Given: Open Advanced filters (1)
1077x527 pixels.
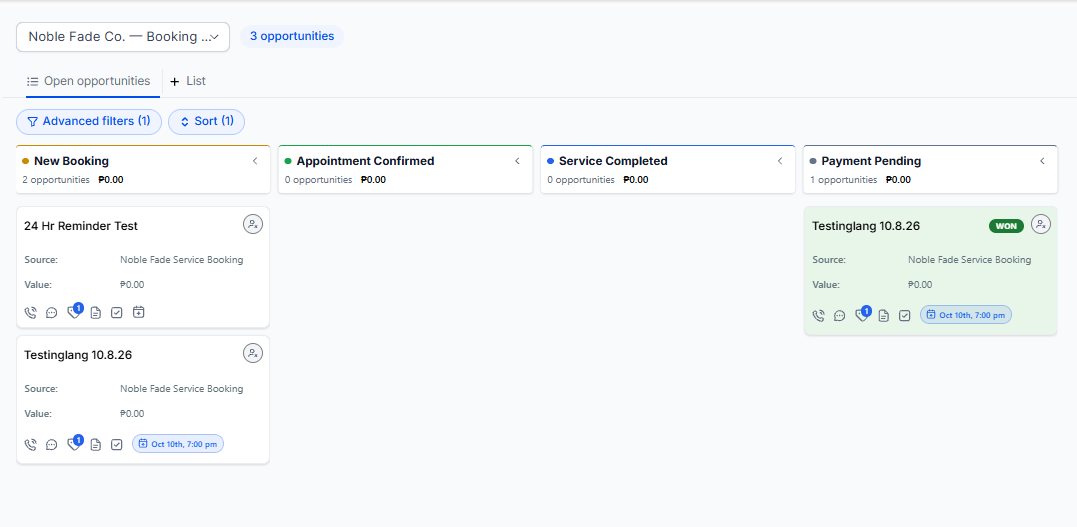Looking at the screenshot, I should click(89, 122).
